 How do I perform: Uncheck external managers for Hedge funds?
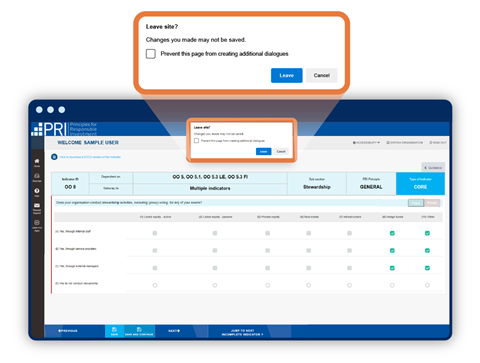click(392, 268)
